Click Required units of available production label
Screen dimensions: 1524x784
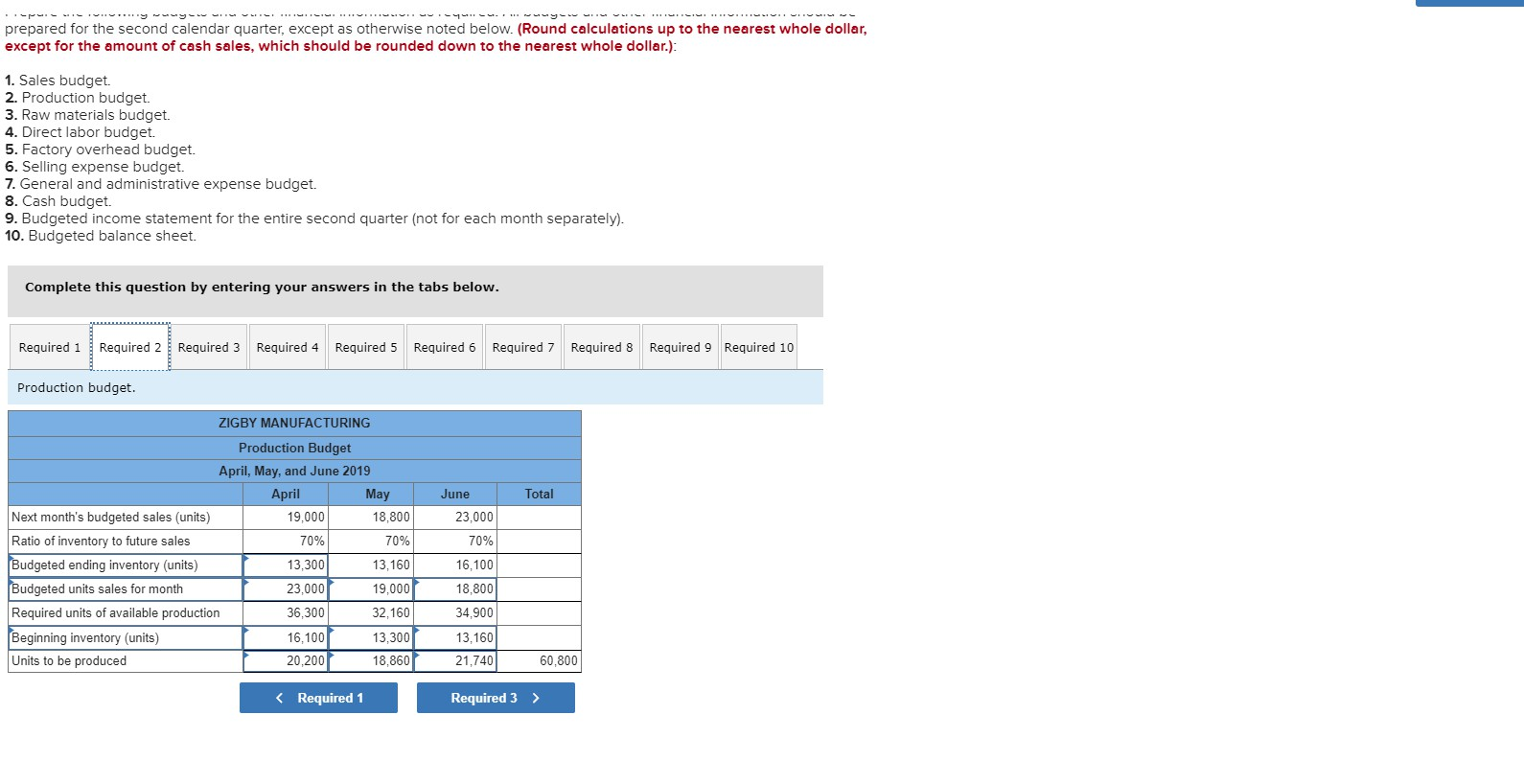116,613
